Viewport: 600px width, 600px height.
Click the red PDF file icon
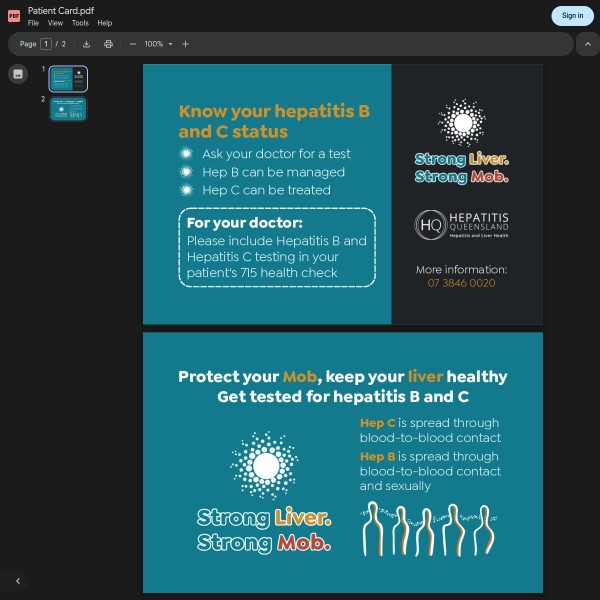14,15
